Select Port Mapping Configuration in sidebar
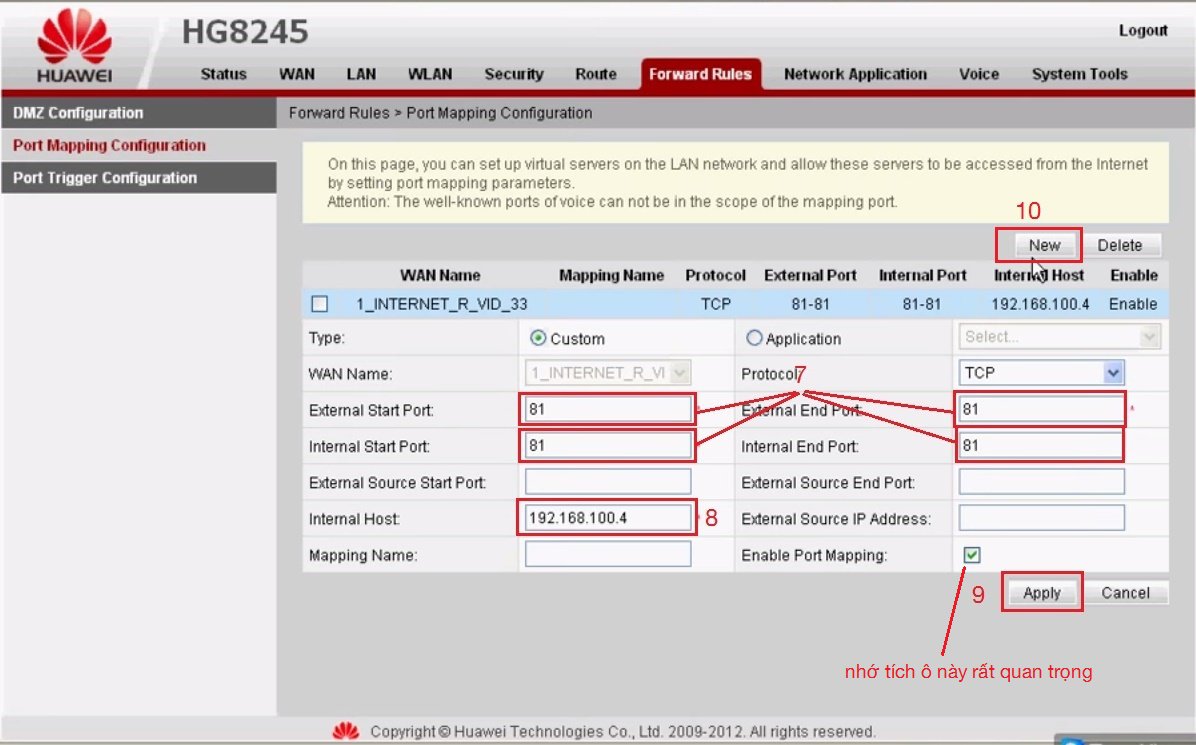Screen dimensions: 1196x745 tap(139, 145)
